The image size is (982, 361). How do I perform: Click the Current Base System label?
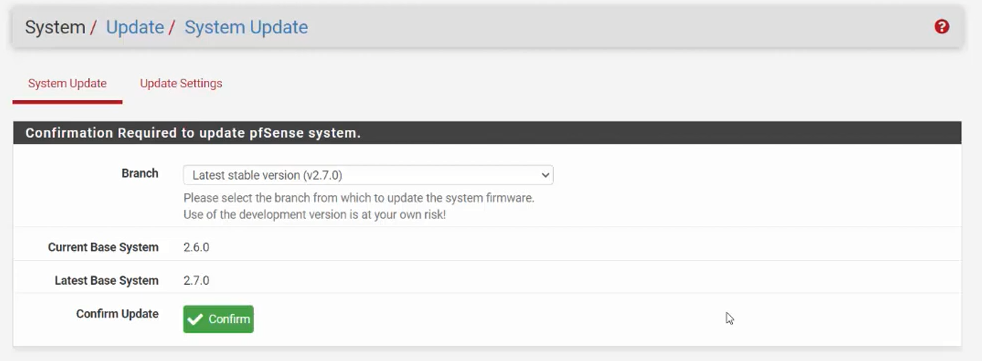click(x=103, y=247)
